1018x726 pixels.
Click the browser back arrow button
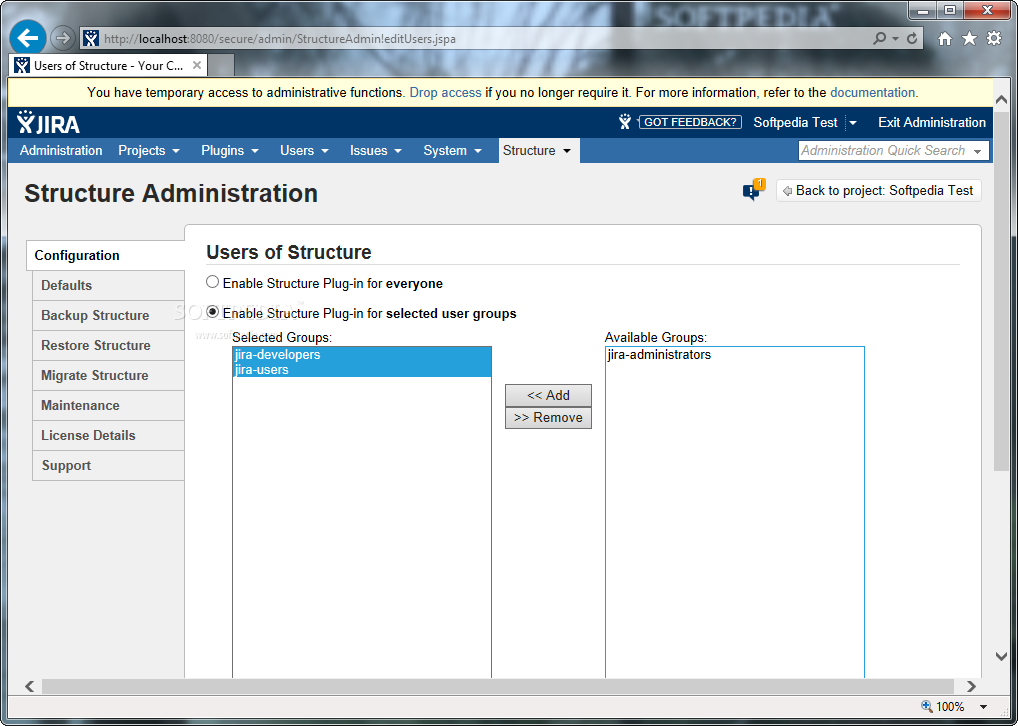(27, 38)
